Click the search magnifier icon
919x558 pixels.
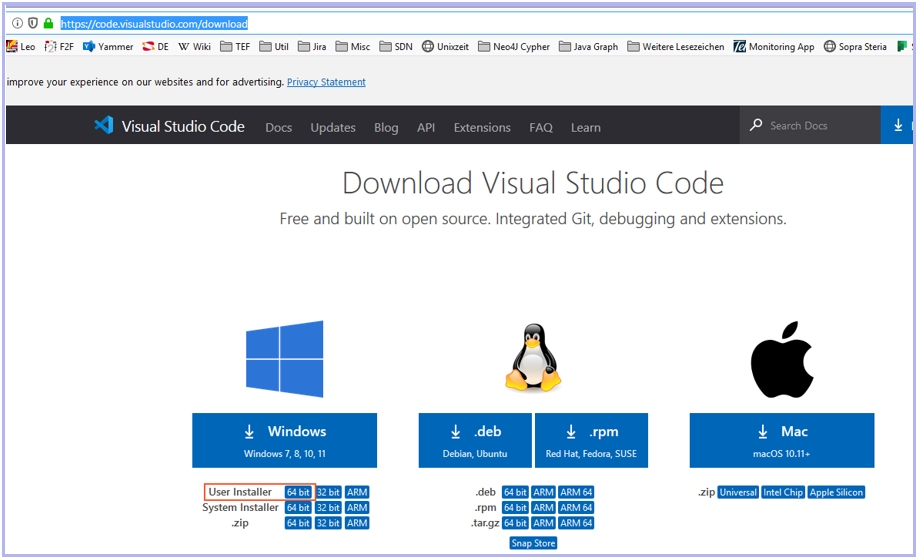pos(756,125)
